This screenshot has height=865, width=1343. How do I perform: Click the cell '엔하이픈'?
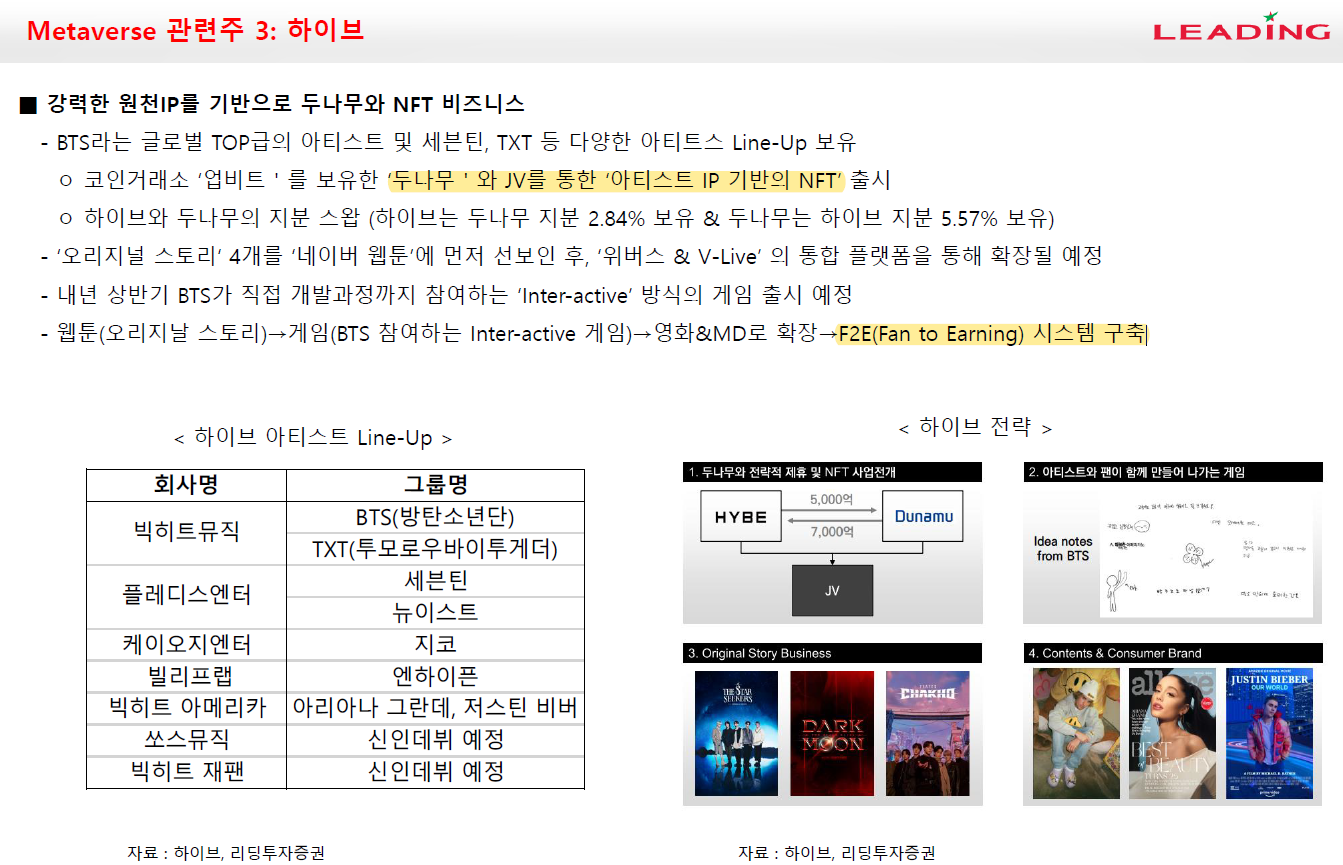[x=435, y=676]
